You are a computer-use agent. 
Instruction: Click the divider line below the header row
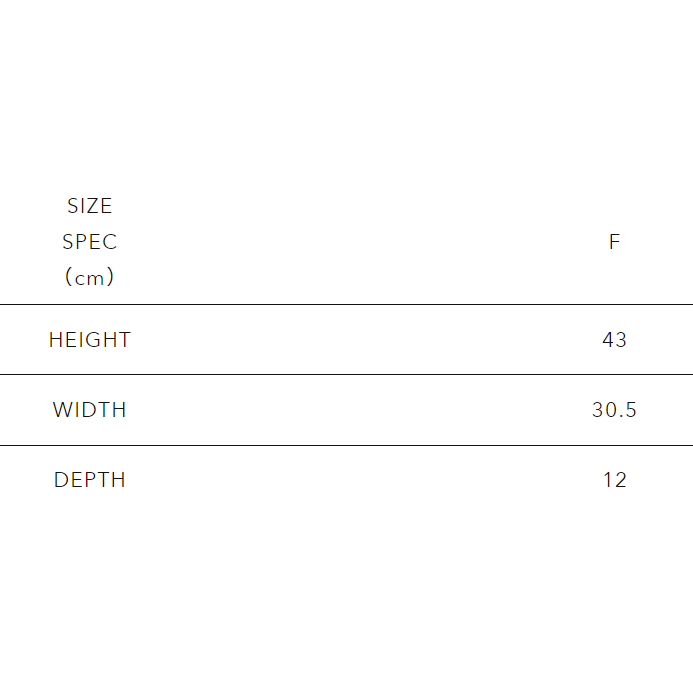pos(346,304)
